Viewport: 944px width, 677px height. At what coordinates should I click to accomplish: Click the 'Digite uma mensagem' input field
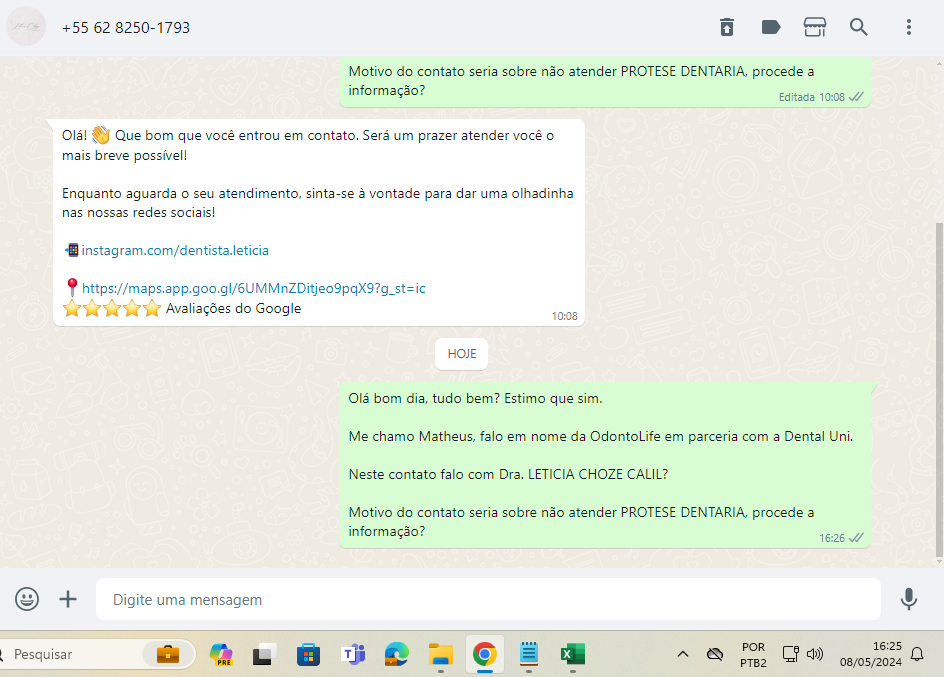coord(488,600)
